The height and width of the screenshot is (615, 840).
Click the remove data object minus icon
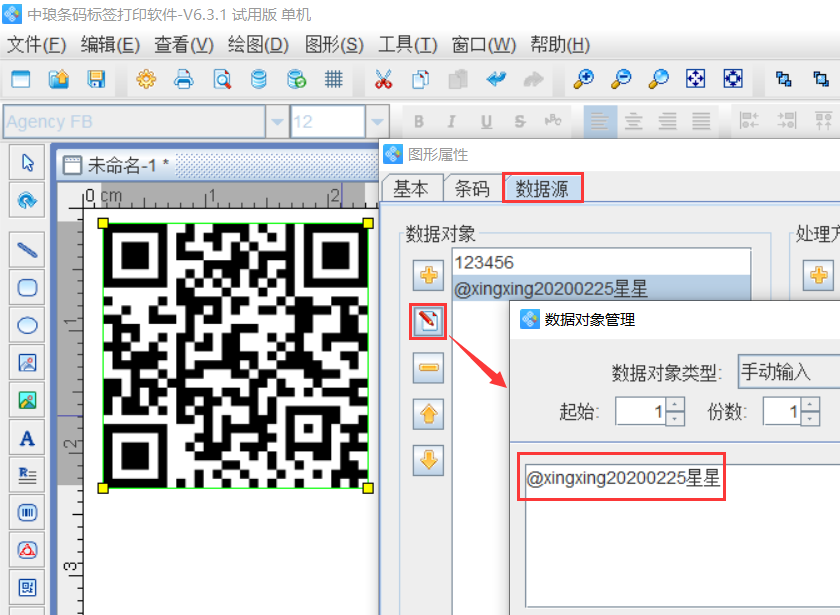[x=429, y=368]
